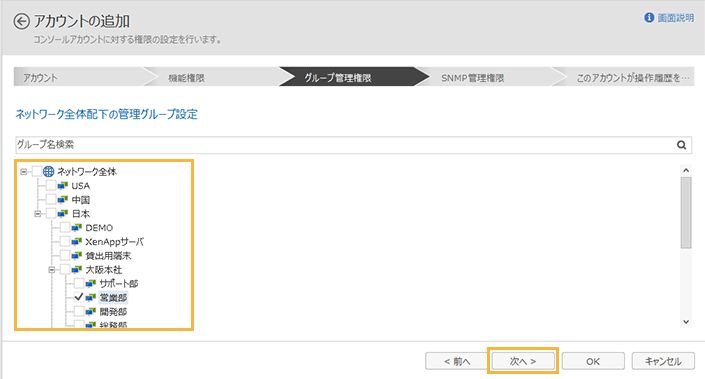The height and width of the screenshot is (379, 705).
Task: Click the 次へ > button
Action: 523,361
